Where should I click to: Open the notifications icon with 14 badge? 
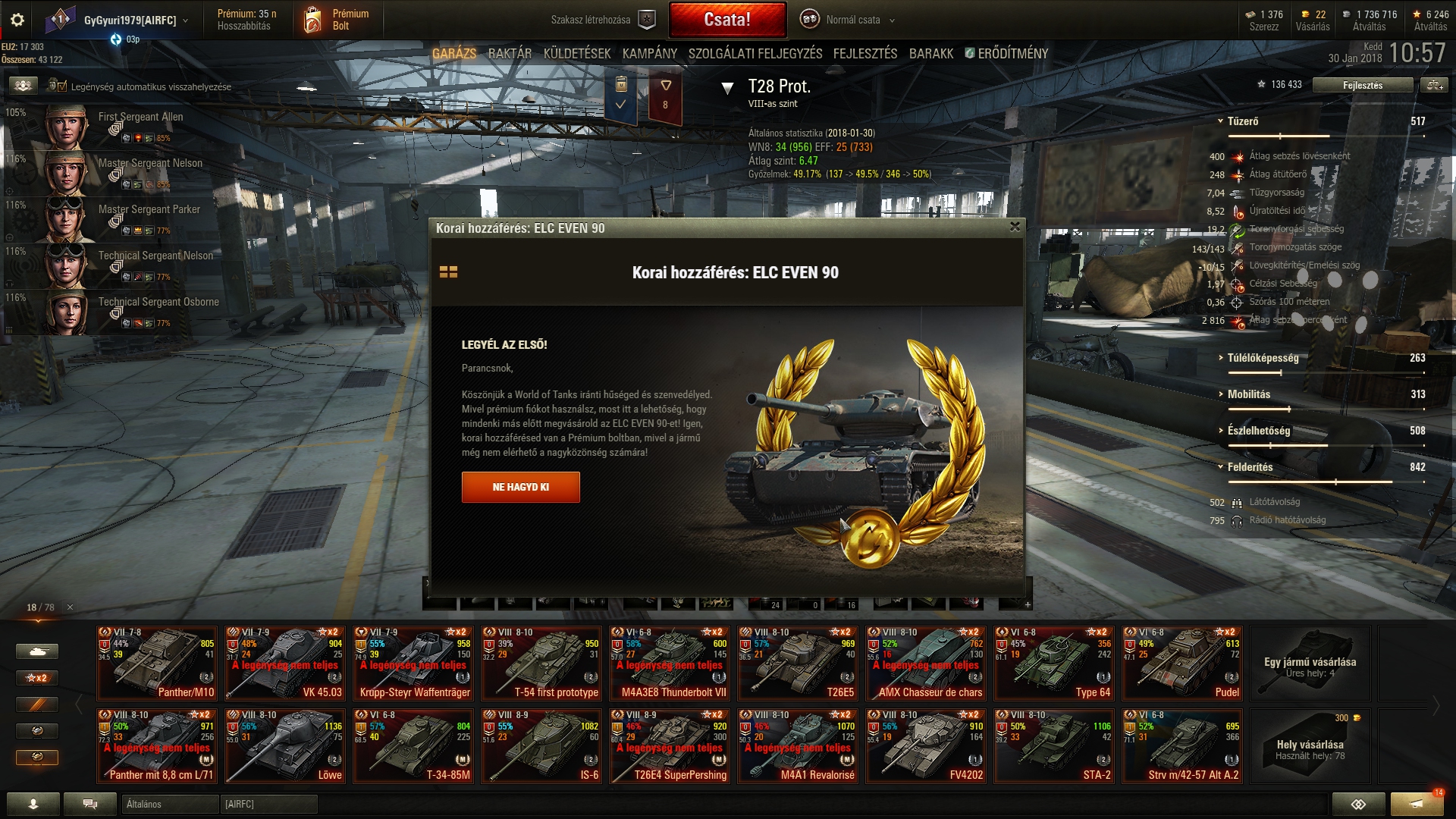[x=1417, y=803]
